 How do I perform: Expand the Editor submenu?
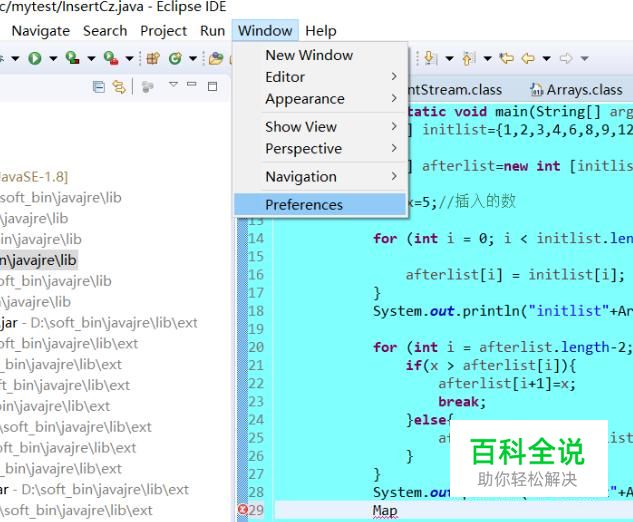coord(320,77)
